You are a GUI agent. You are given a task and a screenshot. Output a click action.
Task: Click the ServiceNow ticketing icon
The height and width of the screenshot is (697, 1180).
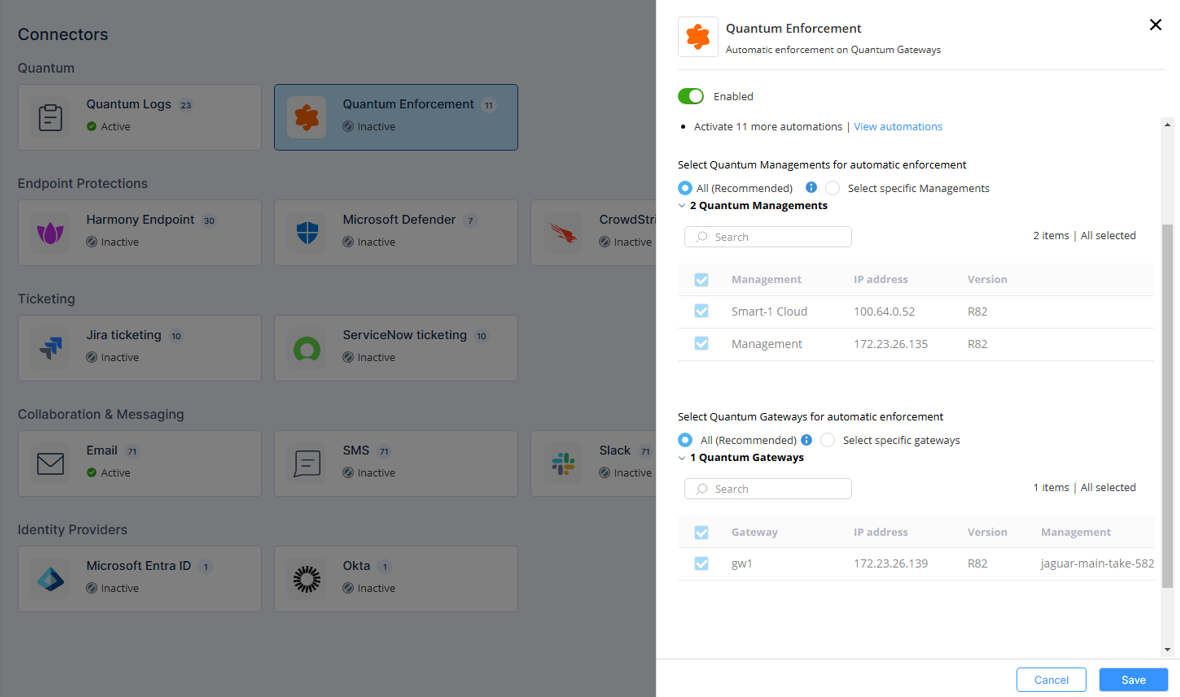pos(307,348)
